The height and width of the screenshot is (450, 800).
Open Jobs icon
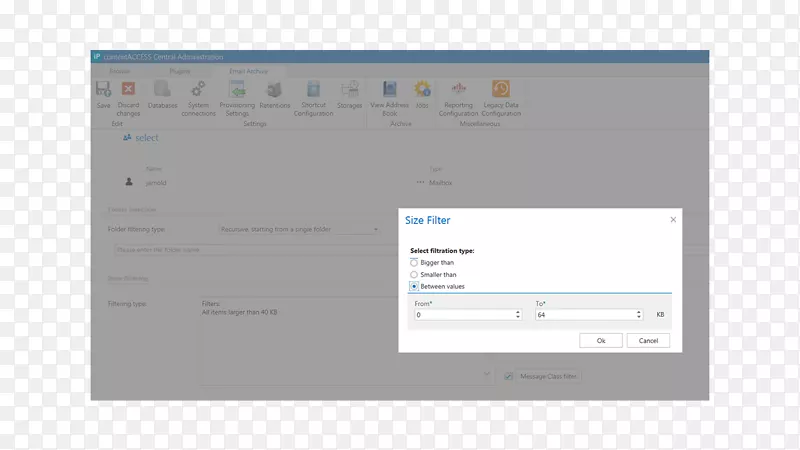(x=422, y=89)
